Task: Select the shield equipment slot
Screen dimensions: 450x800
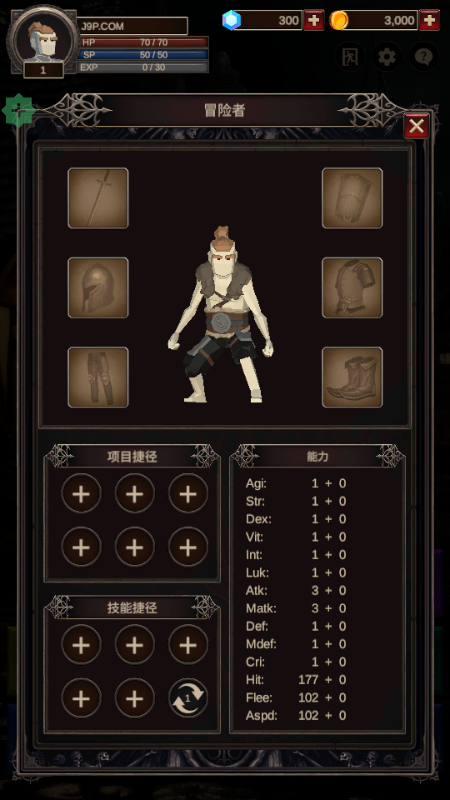Action: click(352, 198)
